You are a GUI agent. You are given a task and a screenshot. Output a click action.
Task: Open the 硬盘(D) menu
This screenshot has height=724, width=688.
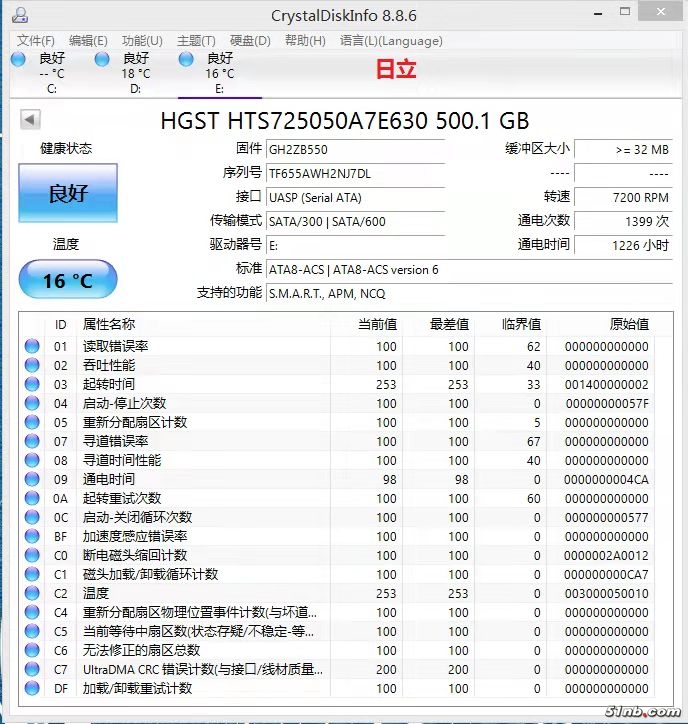[250, 41]
